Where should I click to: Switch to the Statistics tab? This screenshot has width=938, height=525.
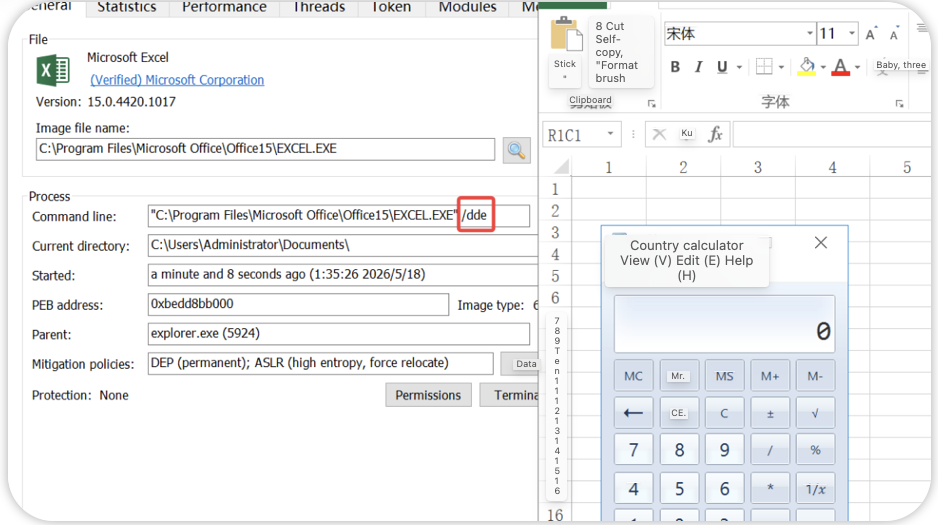click(127, 7)
